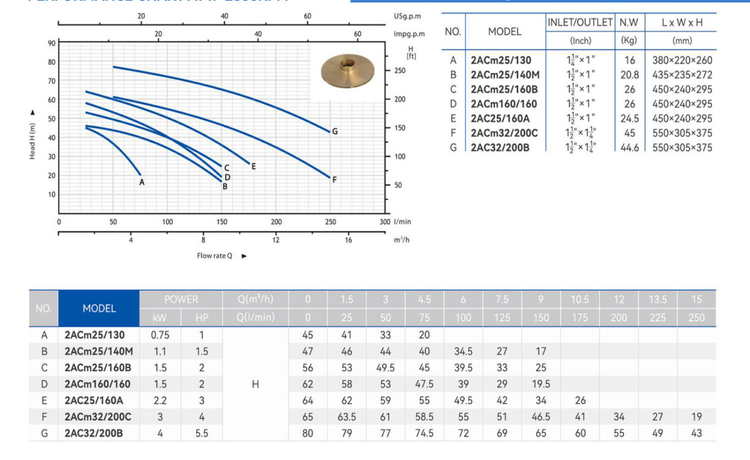Select the 5.5 HP power value

[x=201, y=433]
